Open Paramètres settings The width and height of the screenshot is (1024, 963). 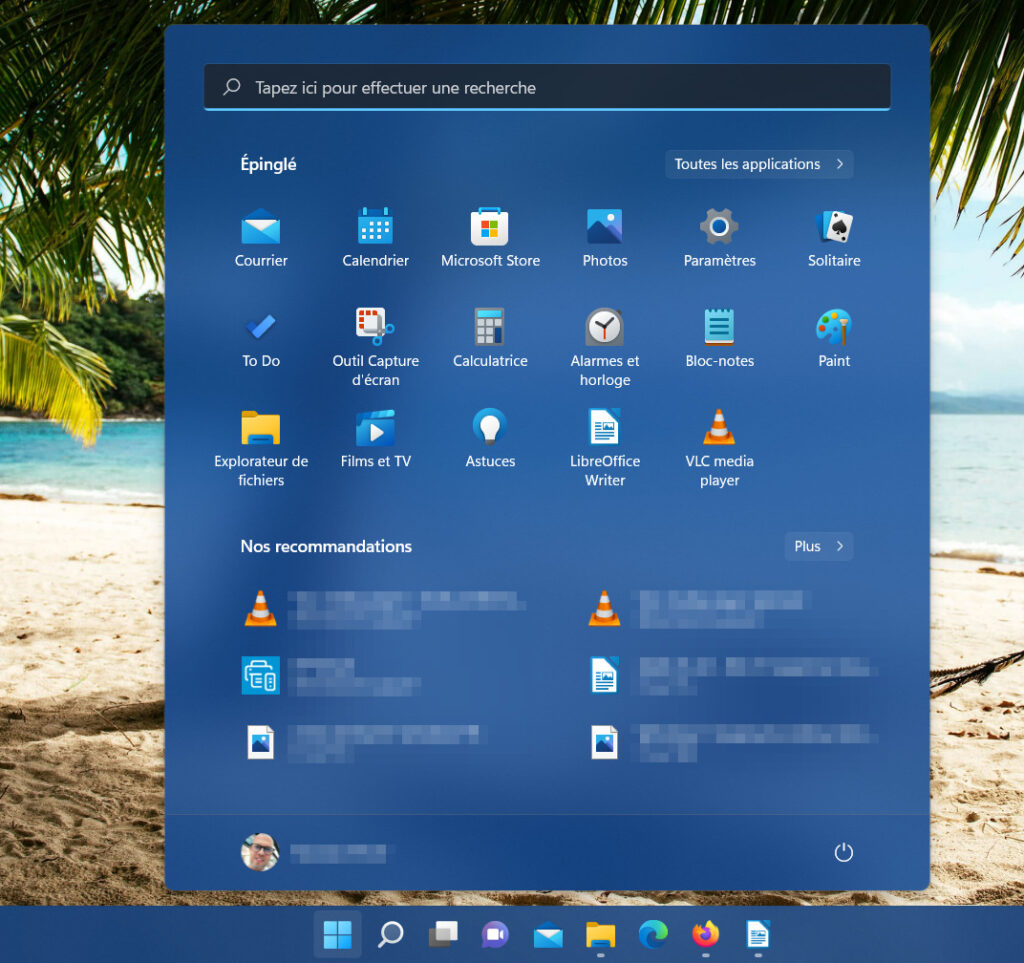click(719, 238)
